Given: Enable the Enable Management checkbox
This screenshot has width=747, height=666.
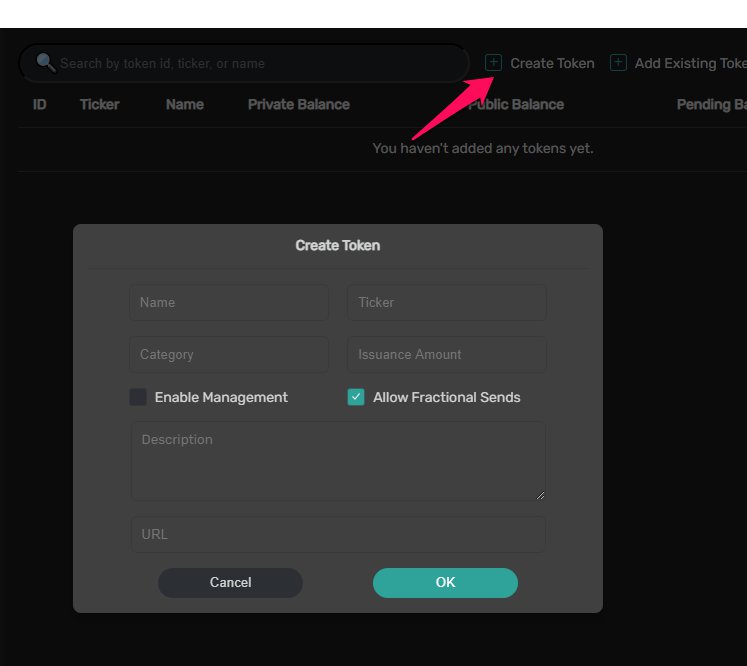Looking at the screenshot, I should [138, 397].
